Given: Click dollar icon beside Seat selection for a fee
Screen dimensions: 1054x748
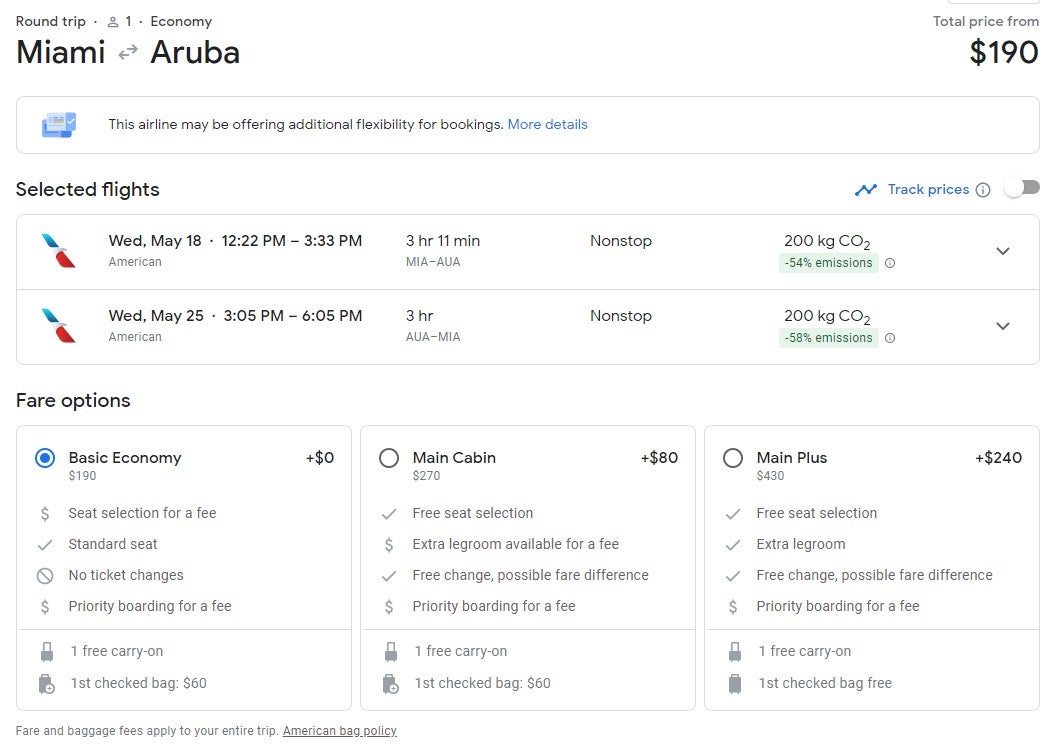Looking at the screenshot, I should click(45, 514).
